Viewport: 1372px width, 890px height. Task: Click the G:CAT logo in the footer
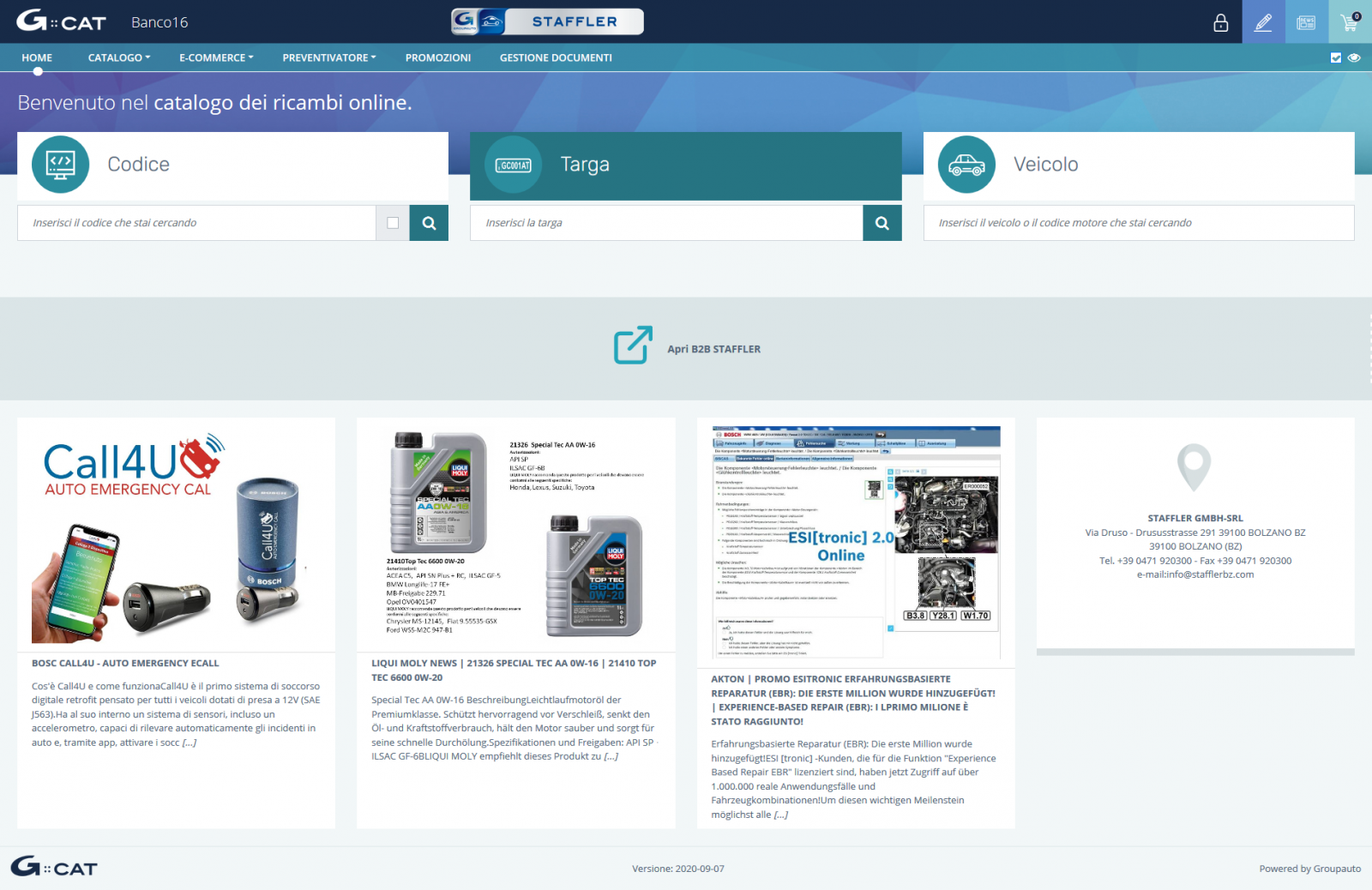54,867
